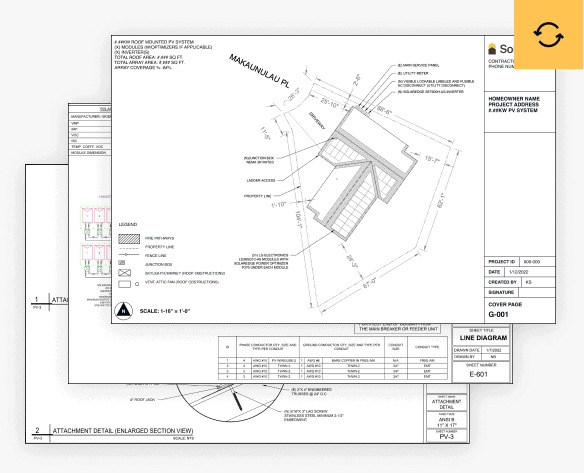Screen dimensions: 584x473
Task: Click the "62'-1"" dimension label
Action: pyautogui.click(x=441, y=200)
